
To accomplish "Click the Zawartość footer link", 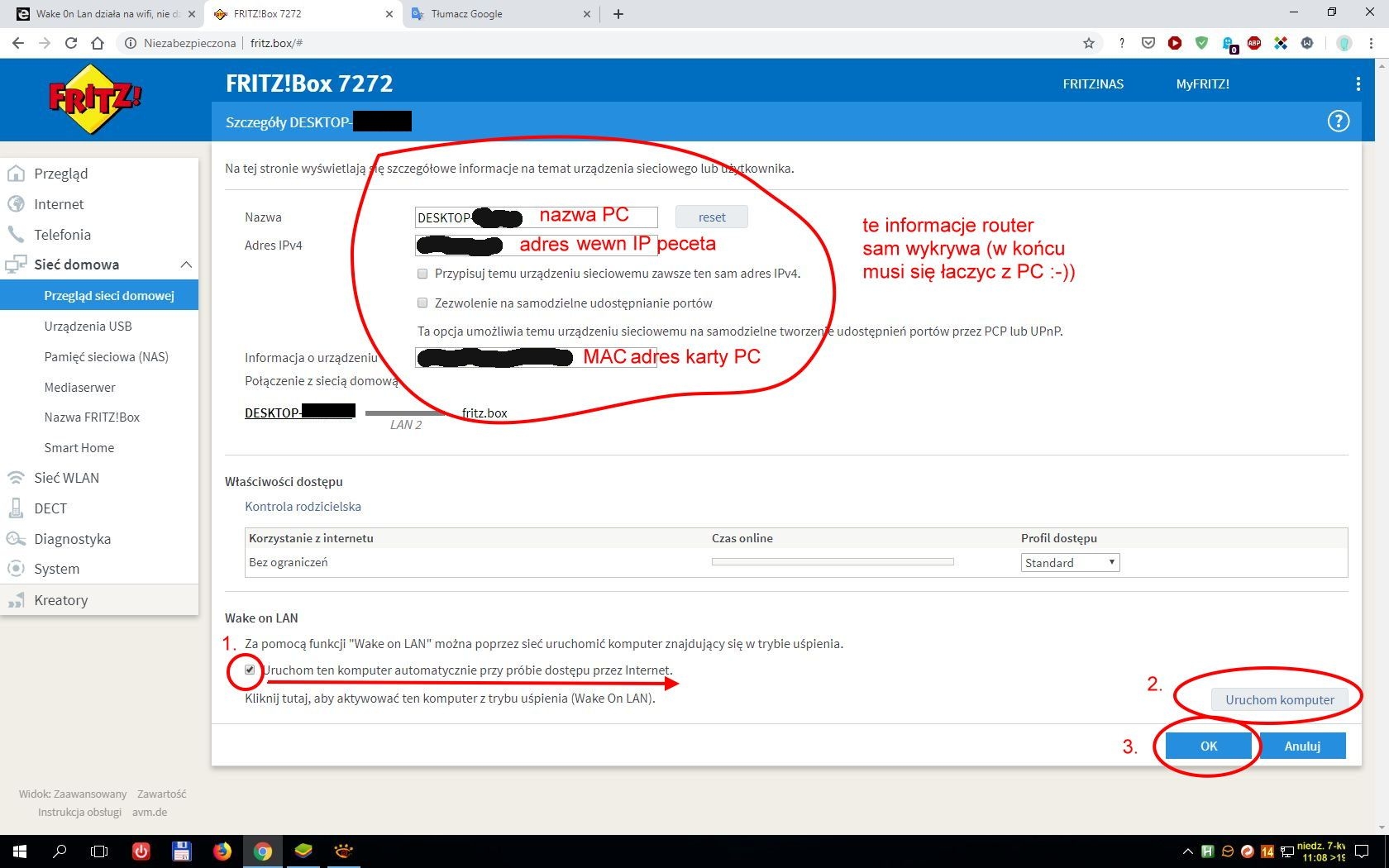I will click(x=162, y=794).
